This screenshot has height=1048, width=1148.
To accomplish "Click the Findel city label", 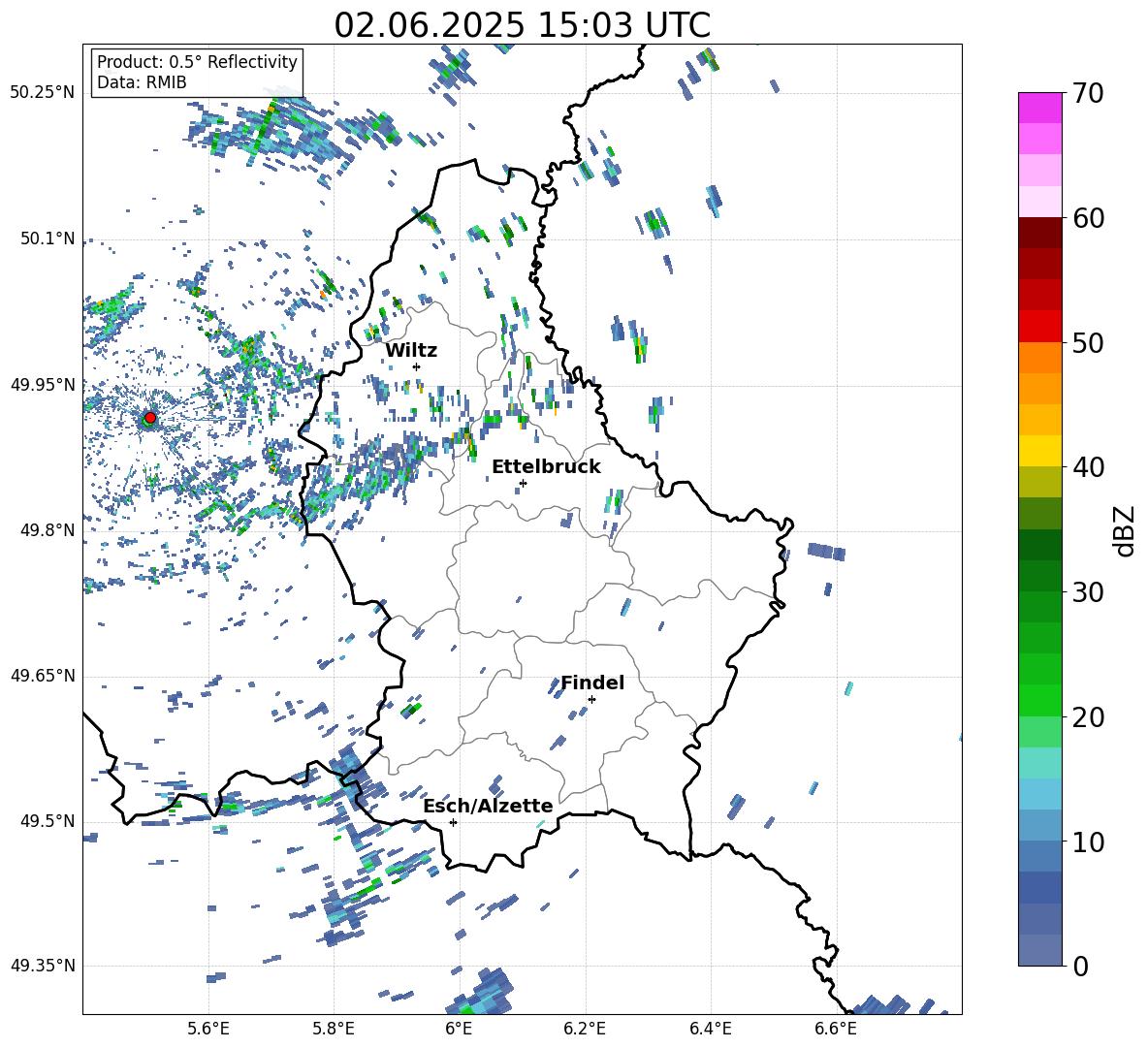I will tap(592, 683).
